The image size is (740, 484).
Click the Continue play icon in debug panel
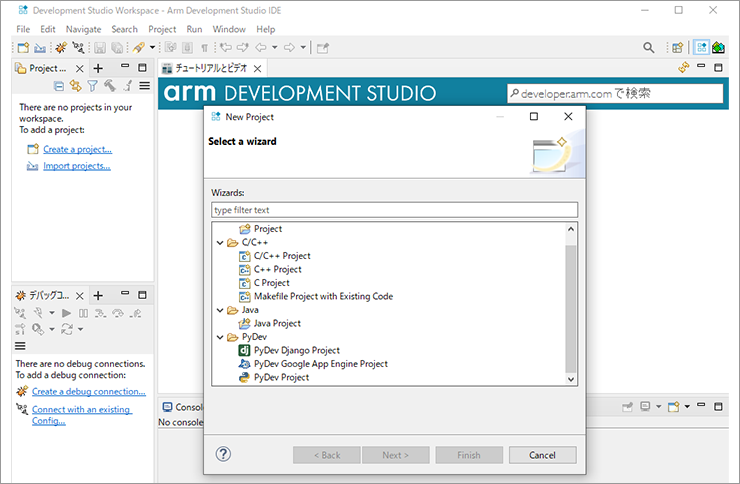[x=67, y=313]
